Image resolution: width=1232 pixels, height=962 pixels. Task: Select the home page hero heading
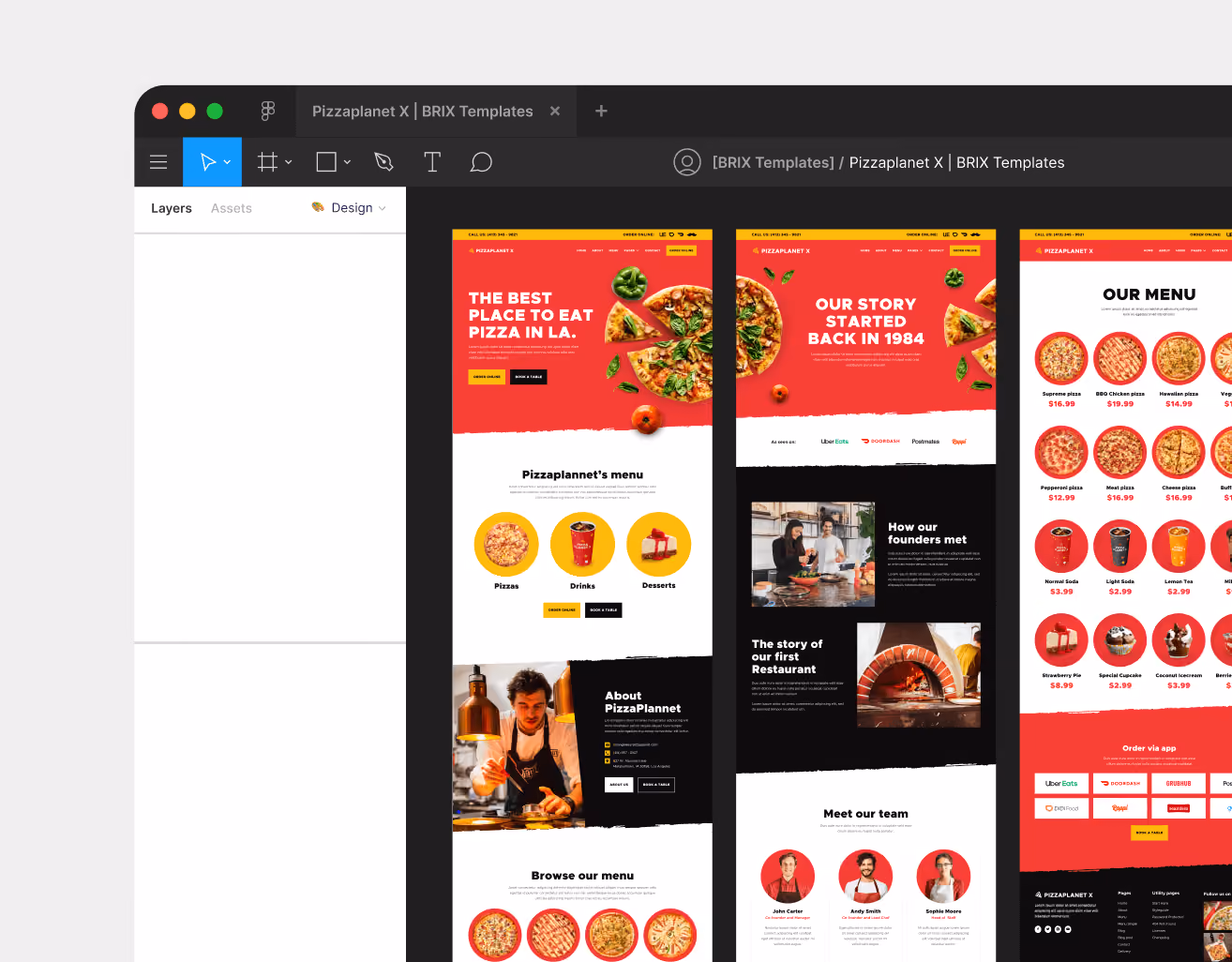click(531, 315)
